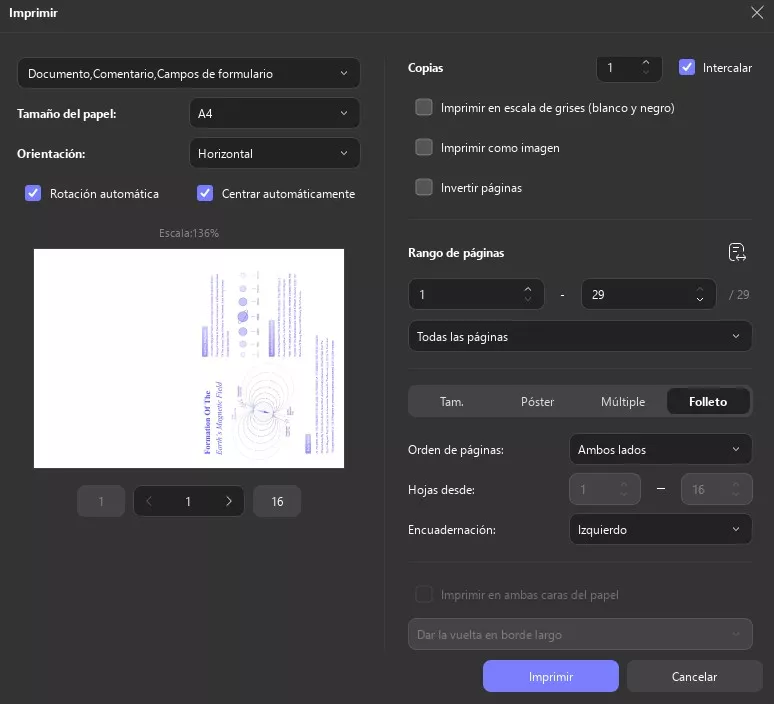Uncheck Centrar automáticamente
The height and width of the screenshot is (704, 774).
click(205, 193)
